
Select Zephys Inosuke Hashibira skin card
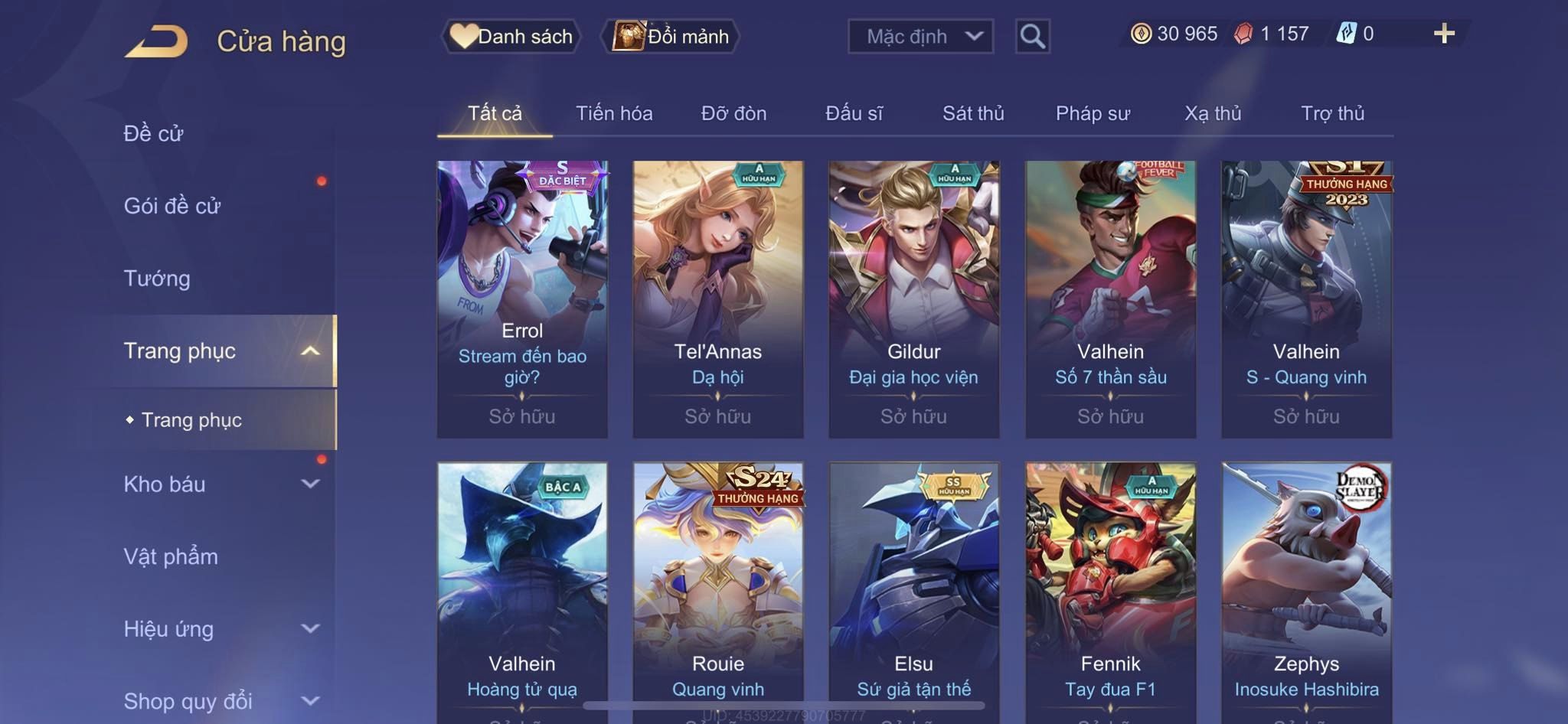tap(1306, 593)
